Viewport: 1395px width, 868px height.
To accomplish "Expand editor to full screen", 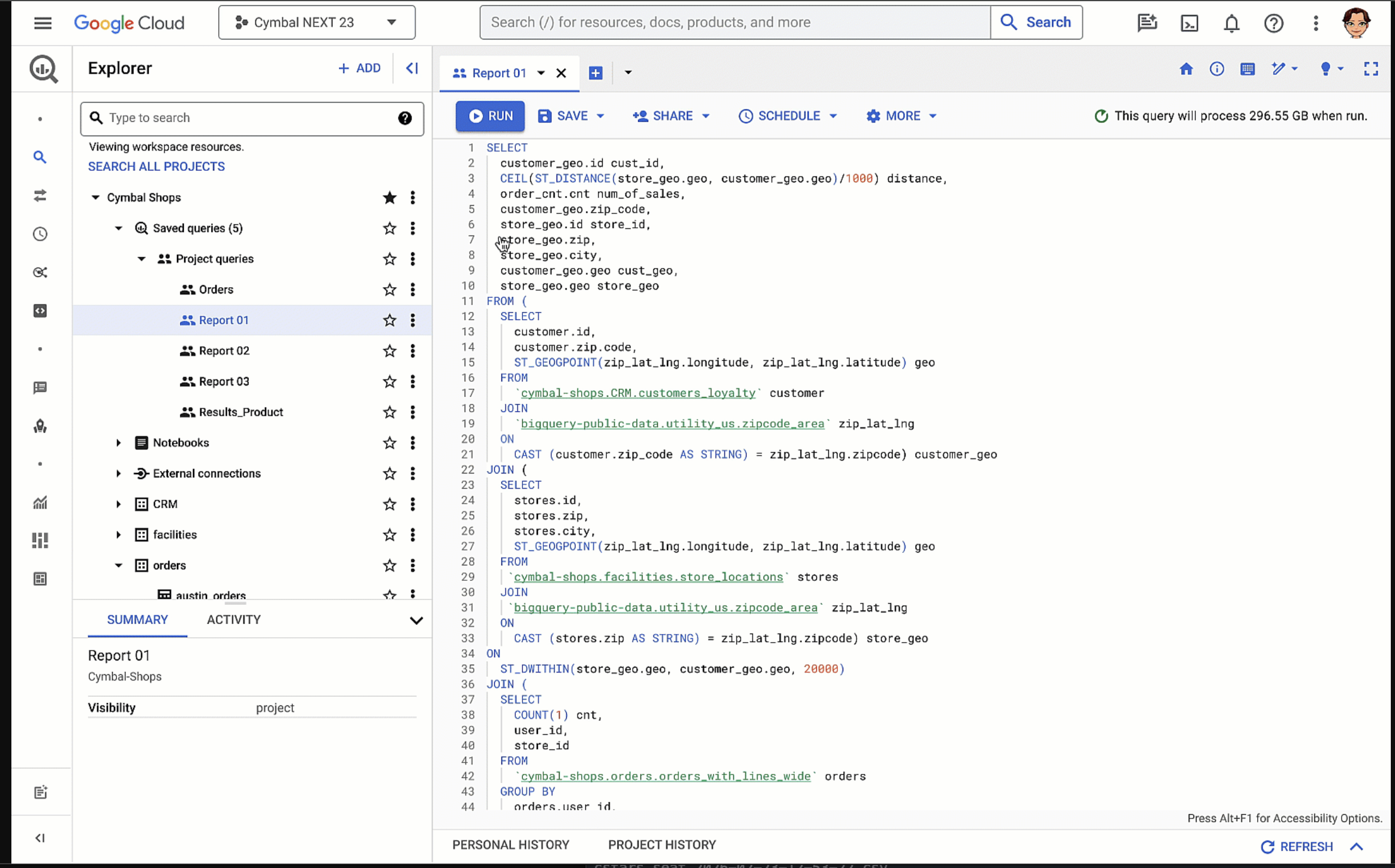I will (x=1370, y=69).
